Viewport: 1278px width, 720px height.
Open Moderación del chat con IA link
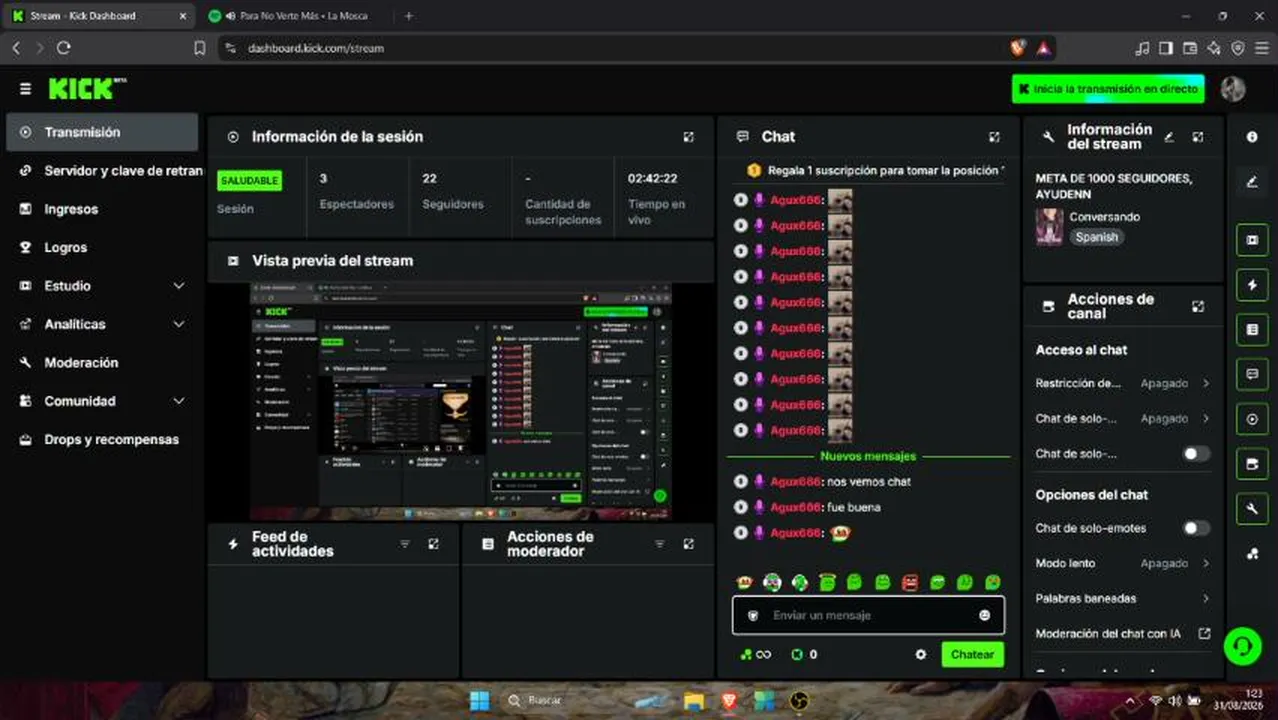pyautogui.click(x=1123, y=633)
